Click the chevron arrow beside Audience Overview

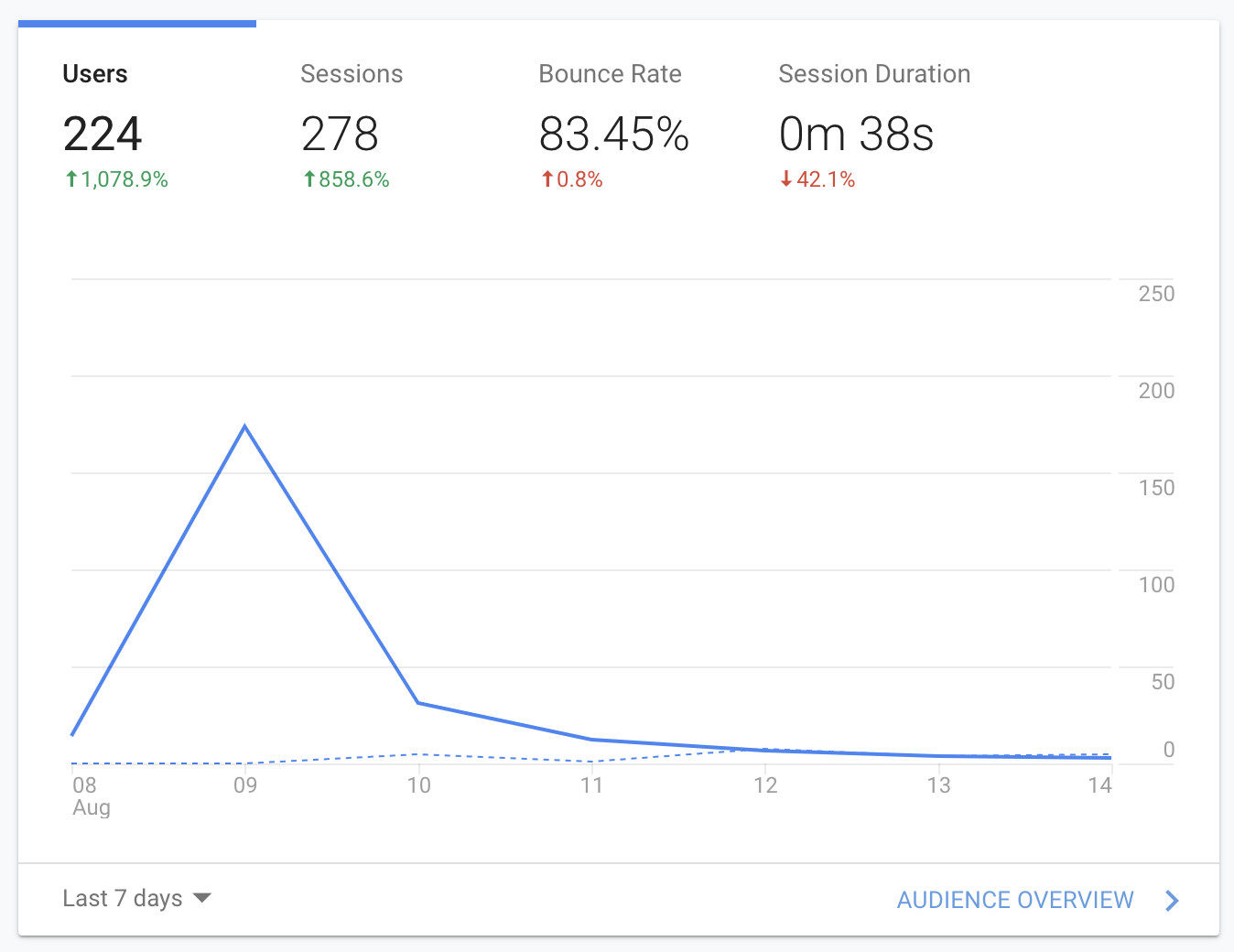pos(1172,901)
